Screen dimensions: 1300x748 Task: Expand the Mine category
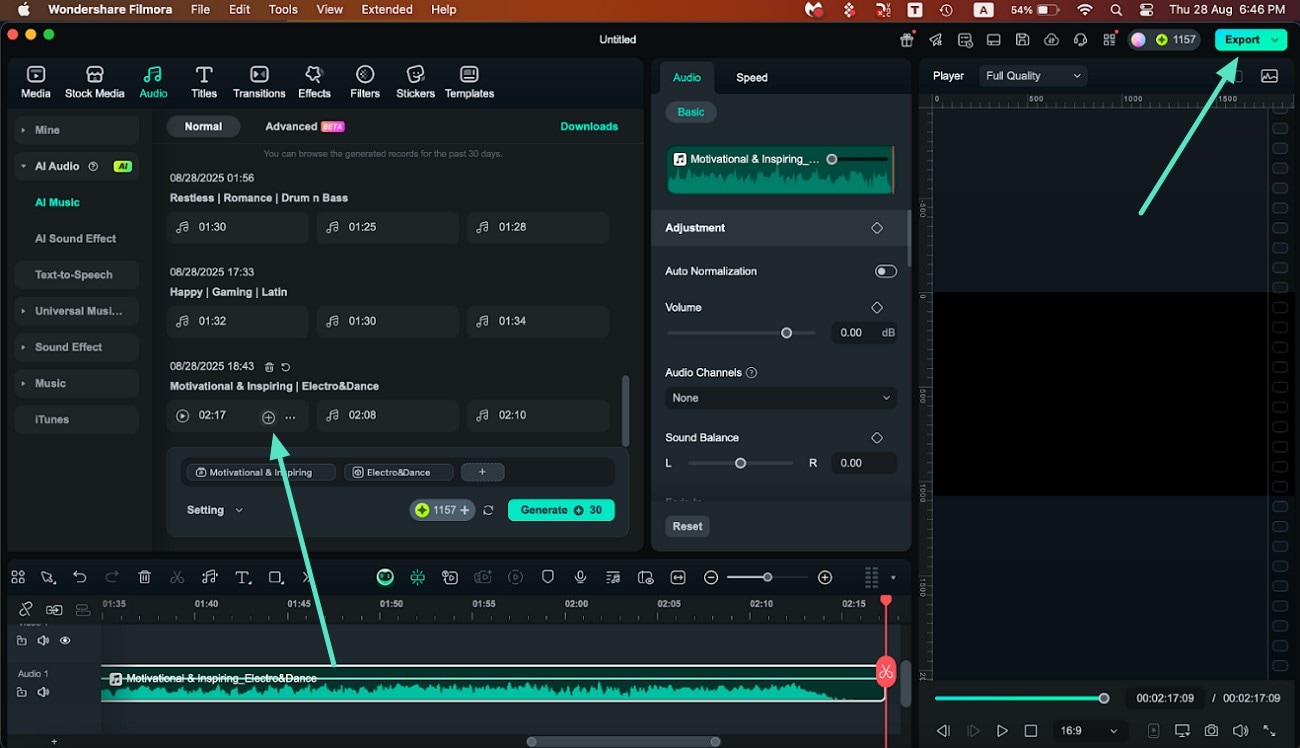pos(77,130)
